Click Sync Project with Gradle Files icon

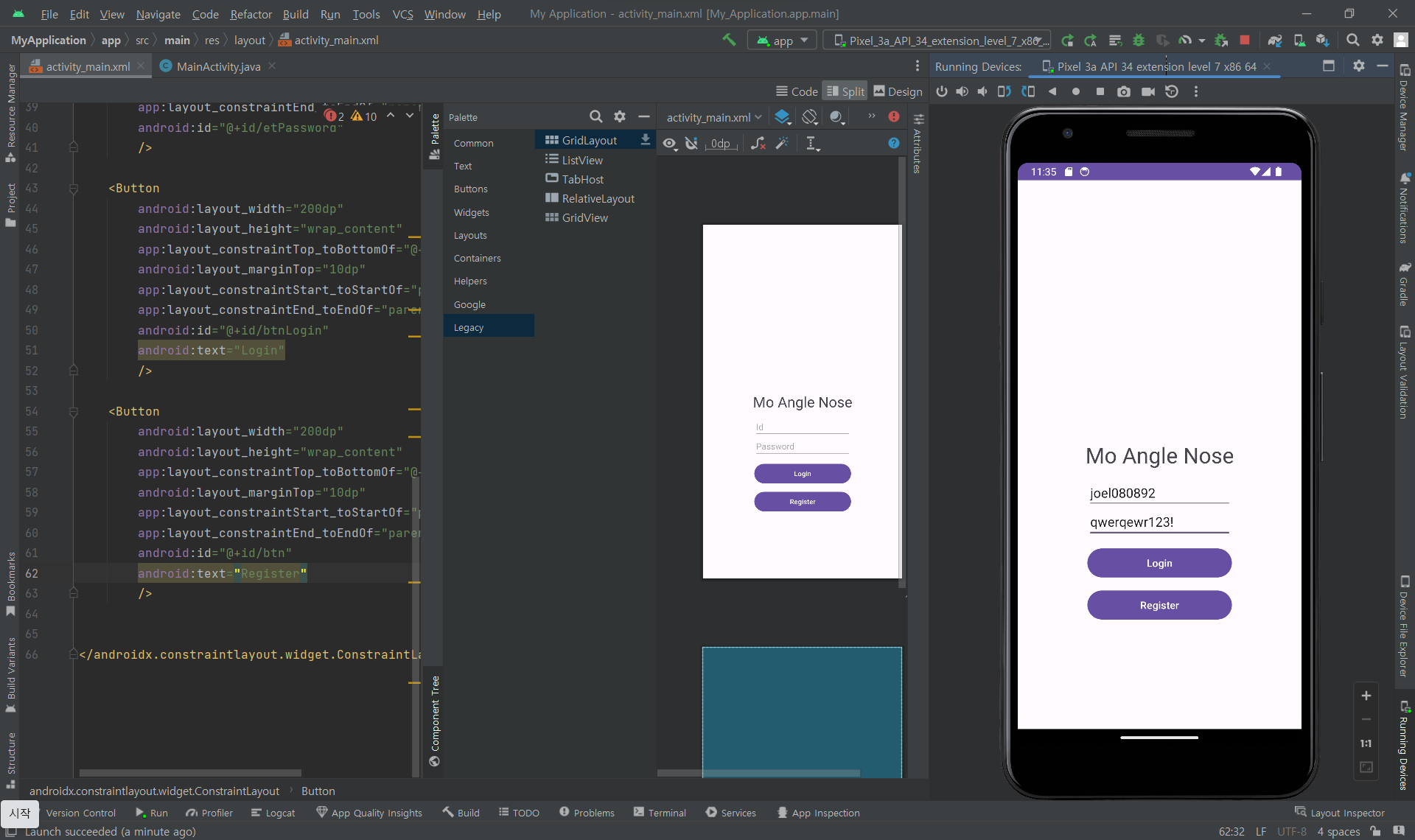(x=1274, y=41)
